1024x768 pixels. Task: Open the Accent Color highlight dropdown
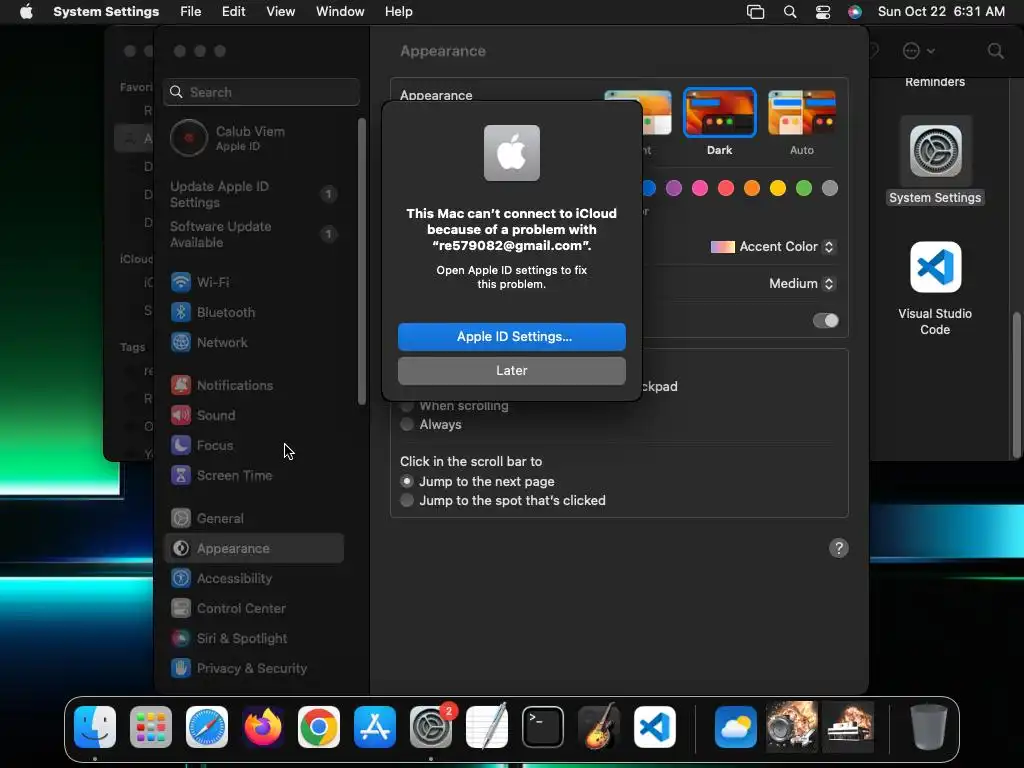(773, 247)
